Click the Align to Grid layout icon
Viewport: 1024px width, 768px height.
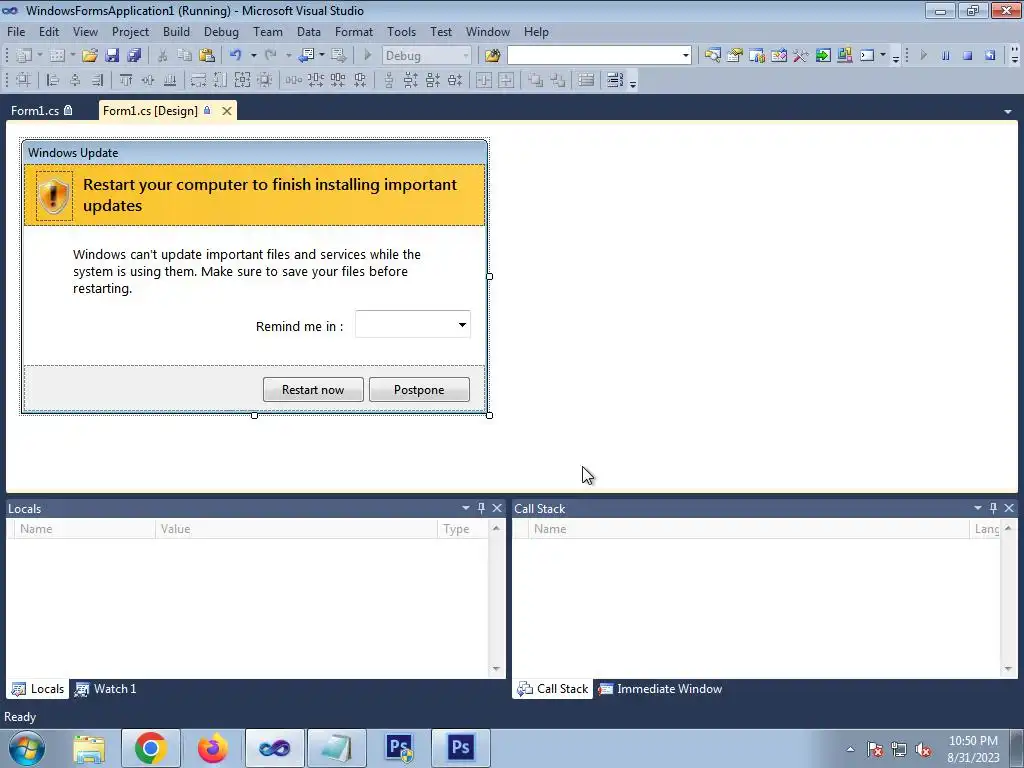23,80
